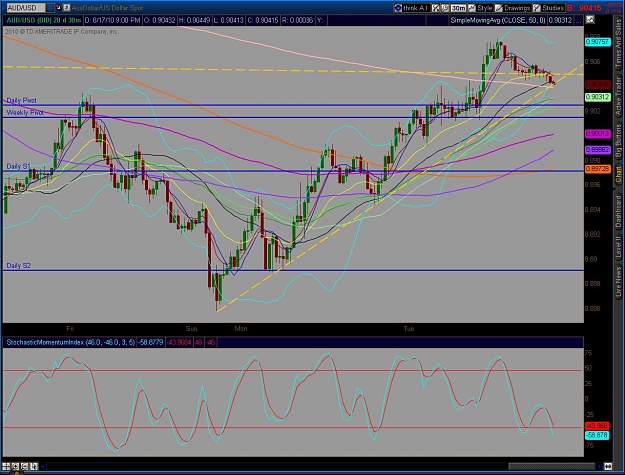625x475 pixels.
Task: Click the Mon date label on time axis
Action: coord(241,329)
